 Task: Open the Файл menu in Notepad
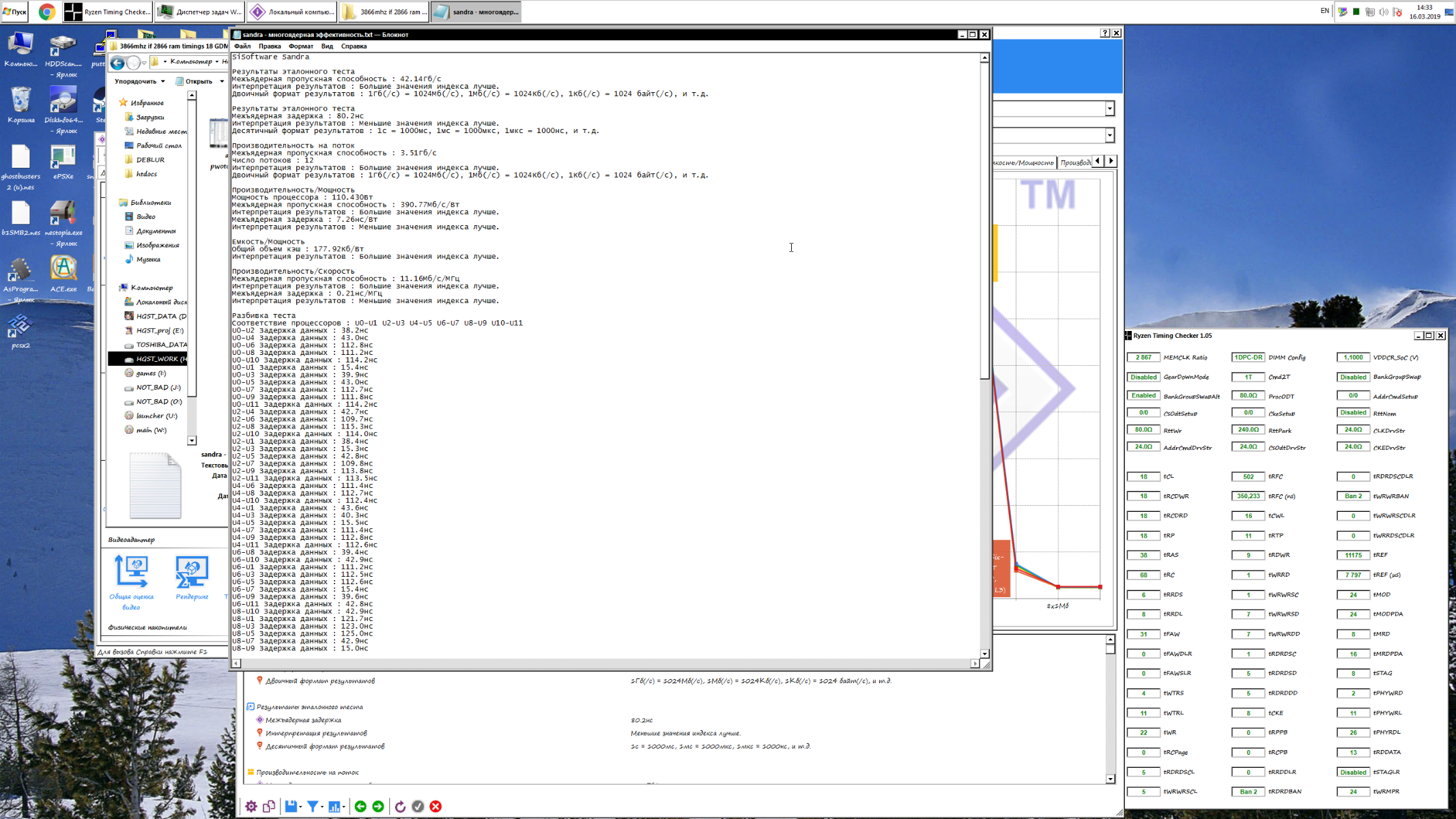242,46
